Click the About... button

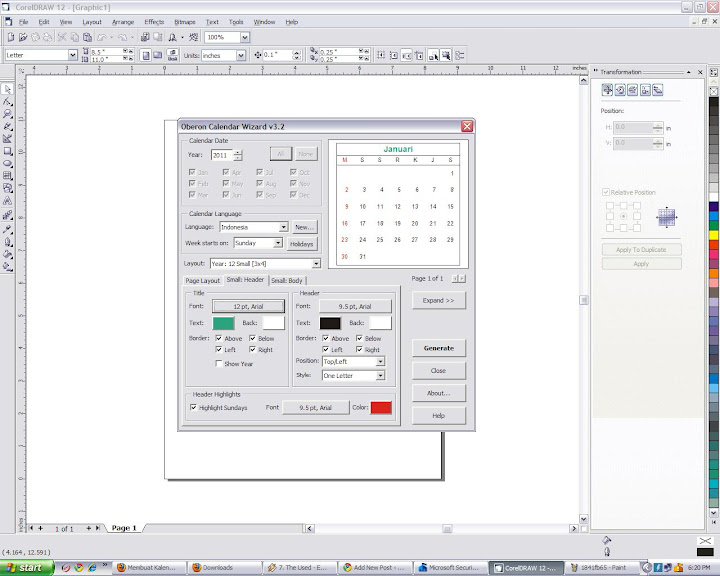click(x=439, y=393)
